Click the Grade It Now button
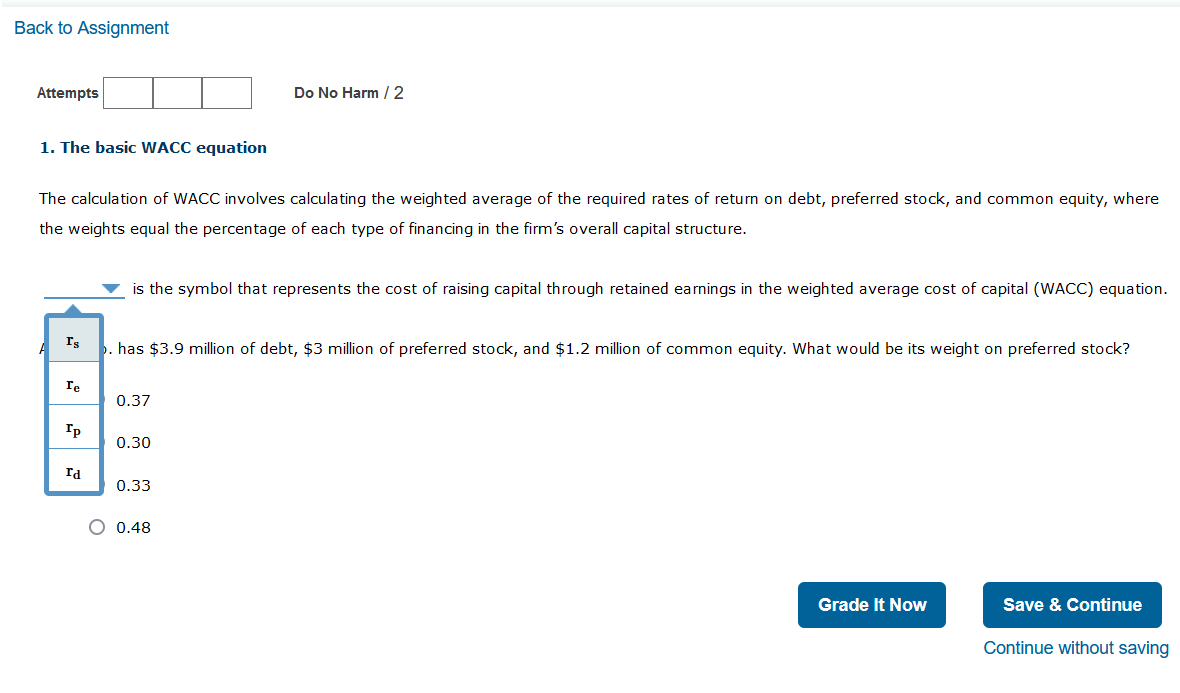The width and height of the screenshot is (1180, 693). tap(871, 604)
